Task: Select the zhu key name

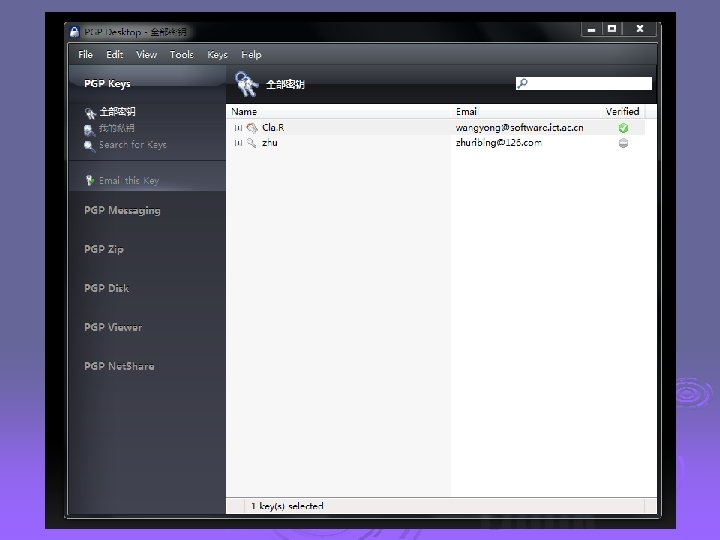Action: (x=270, y=143)
